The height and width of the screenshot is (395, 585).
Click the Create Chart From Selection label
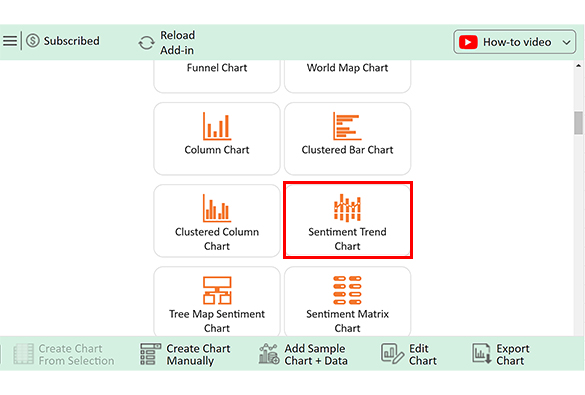coord(76,354)
